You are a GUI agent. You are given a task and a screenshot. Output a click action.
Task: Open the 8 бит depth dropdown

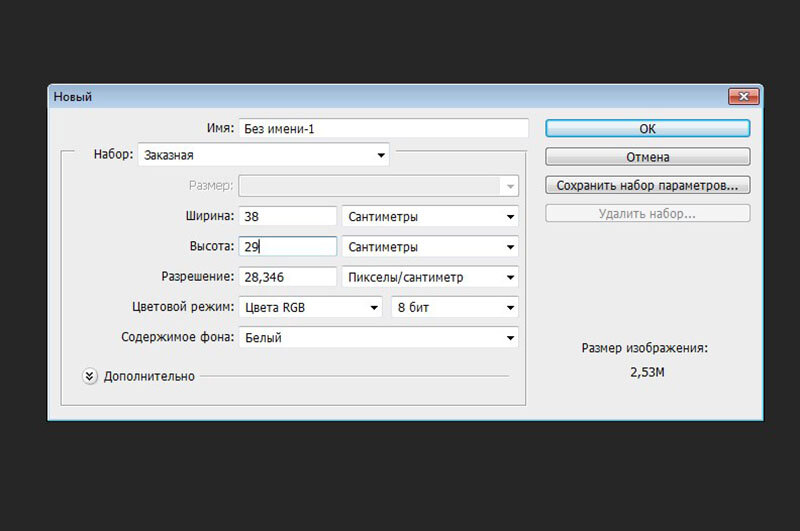pyautogui.click(x=455, y=307)
